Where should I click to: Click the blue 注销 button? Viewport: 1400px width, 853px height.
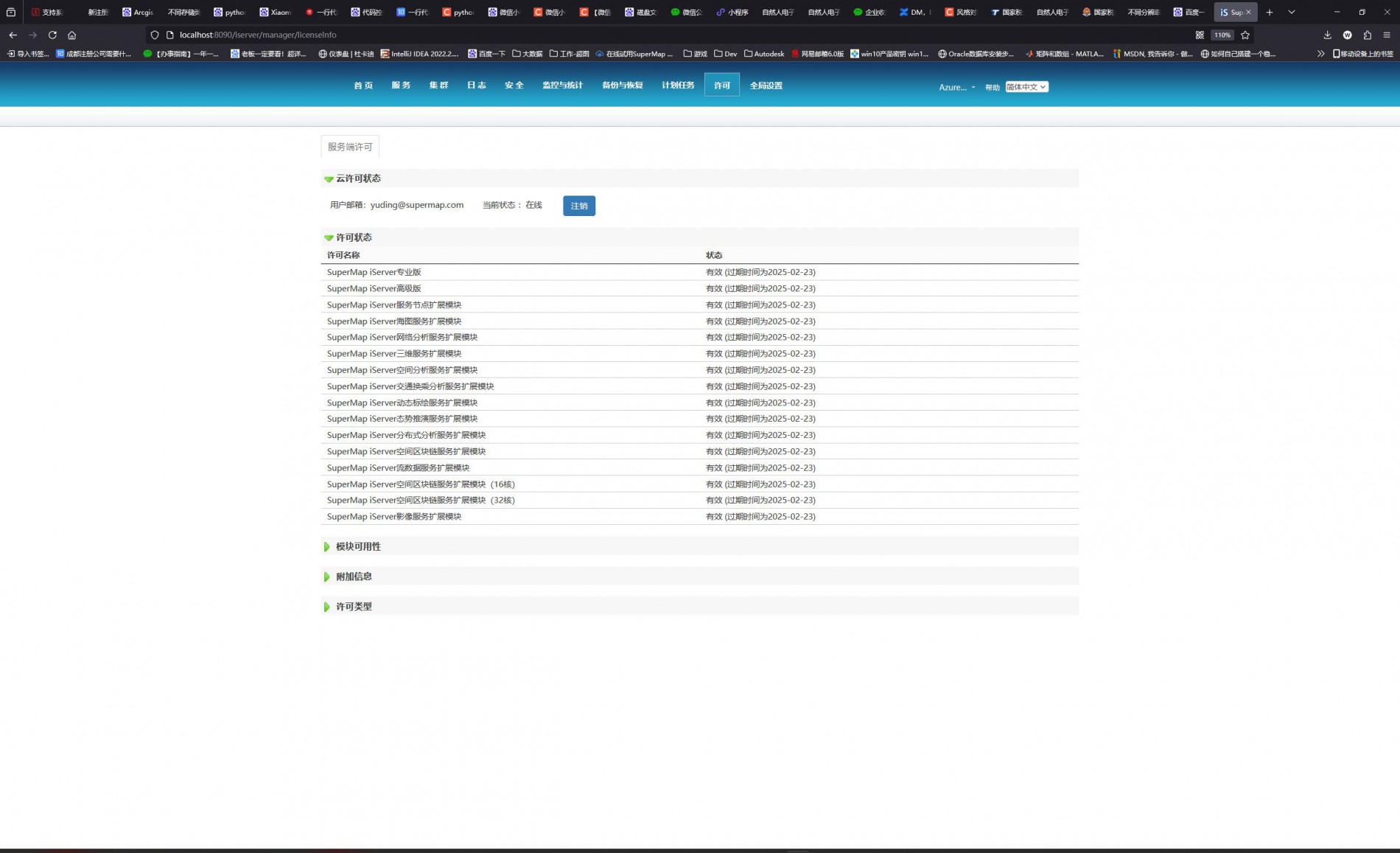pyautogui.click(x=578, y=206)
